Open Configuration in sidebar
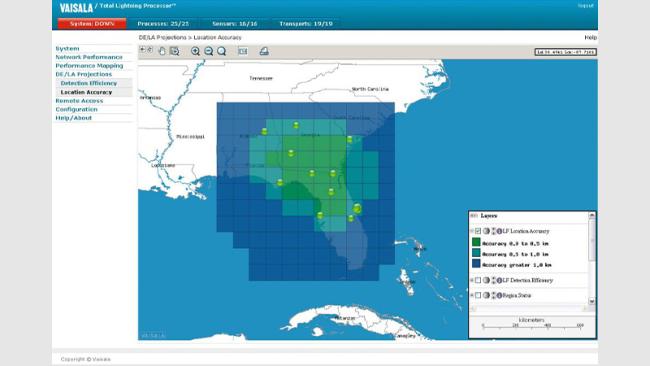Image resolution: width=650 pixels, height=366 pixels. (x=77, y=109)
